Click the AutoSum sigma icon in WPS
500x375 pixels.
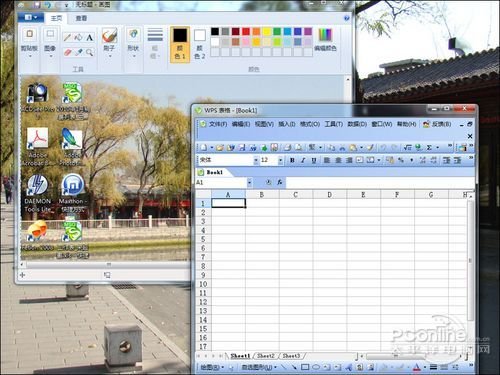click(430, 147)
